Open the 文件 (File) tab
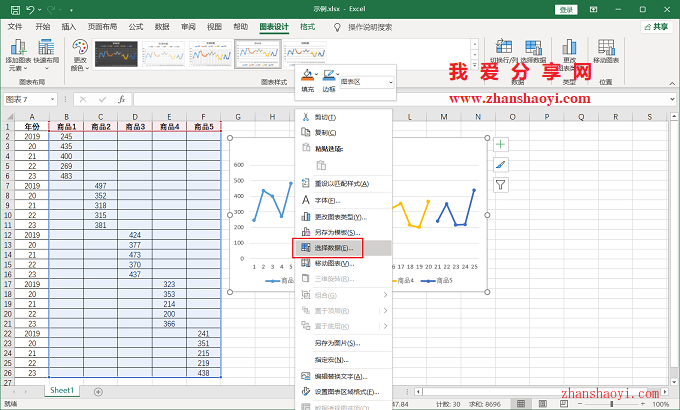 [x=15, y=27]
